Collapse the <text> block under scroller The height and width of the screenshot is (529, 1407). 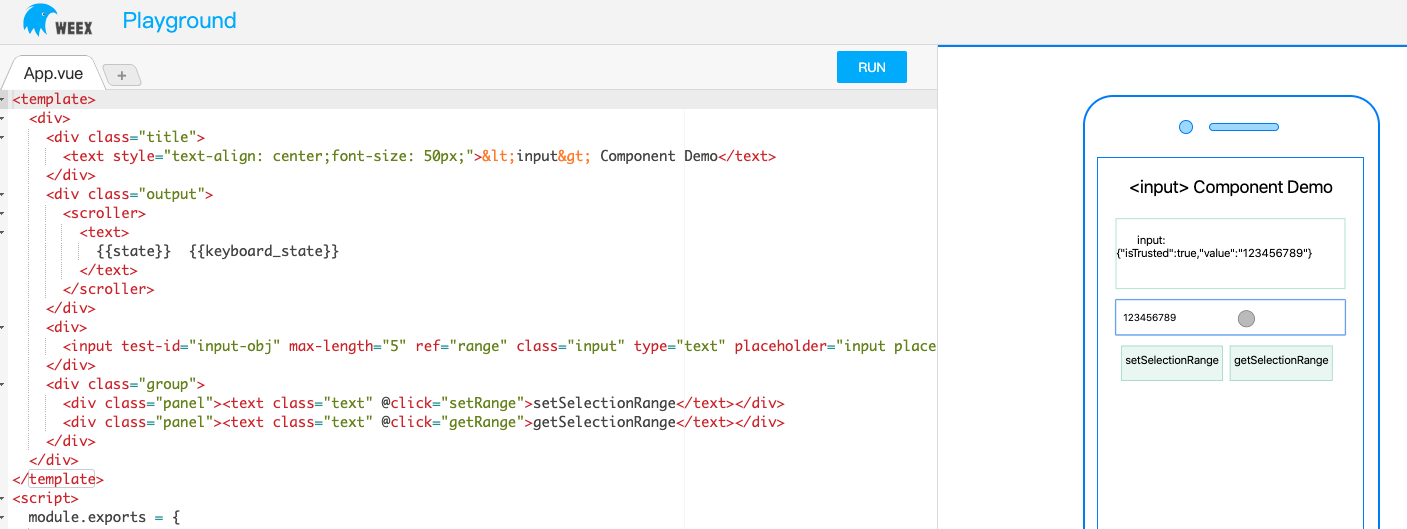(x=3, y=233)
